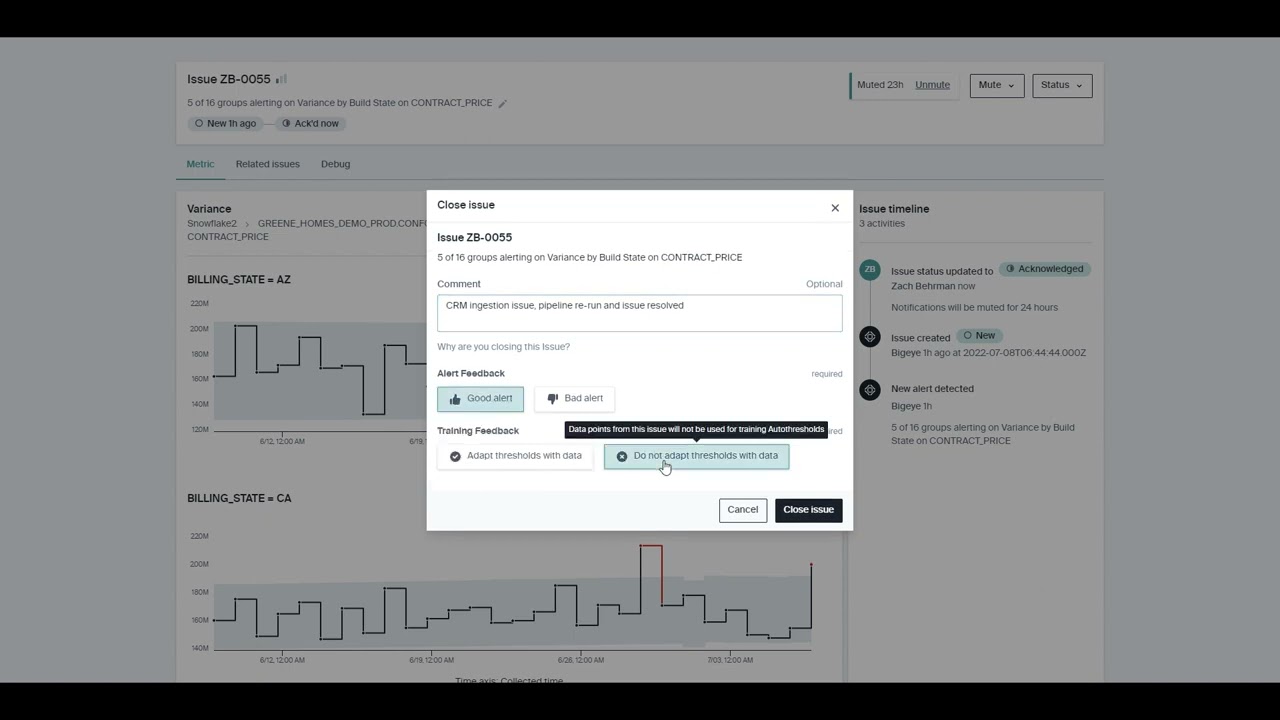Image resolution: width=1280 pixels, height=720 pixels.
Task: Confirm with the Close issue button
Action: coord(809,510)
